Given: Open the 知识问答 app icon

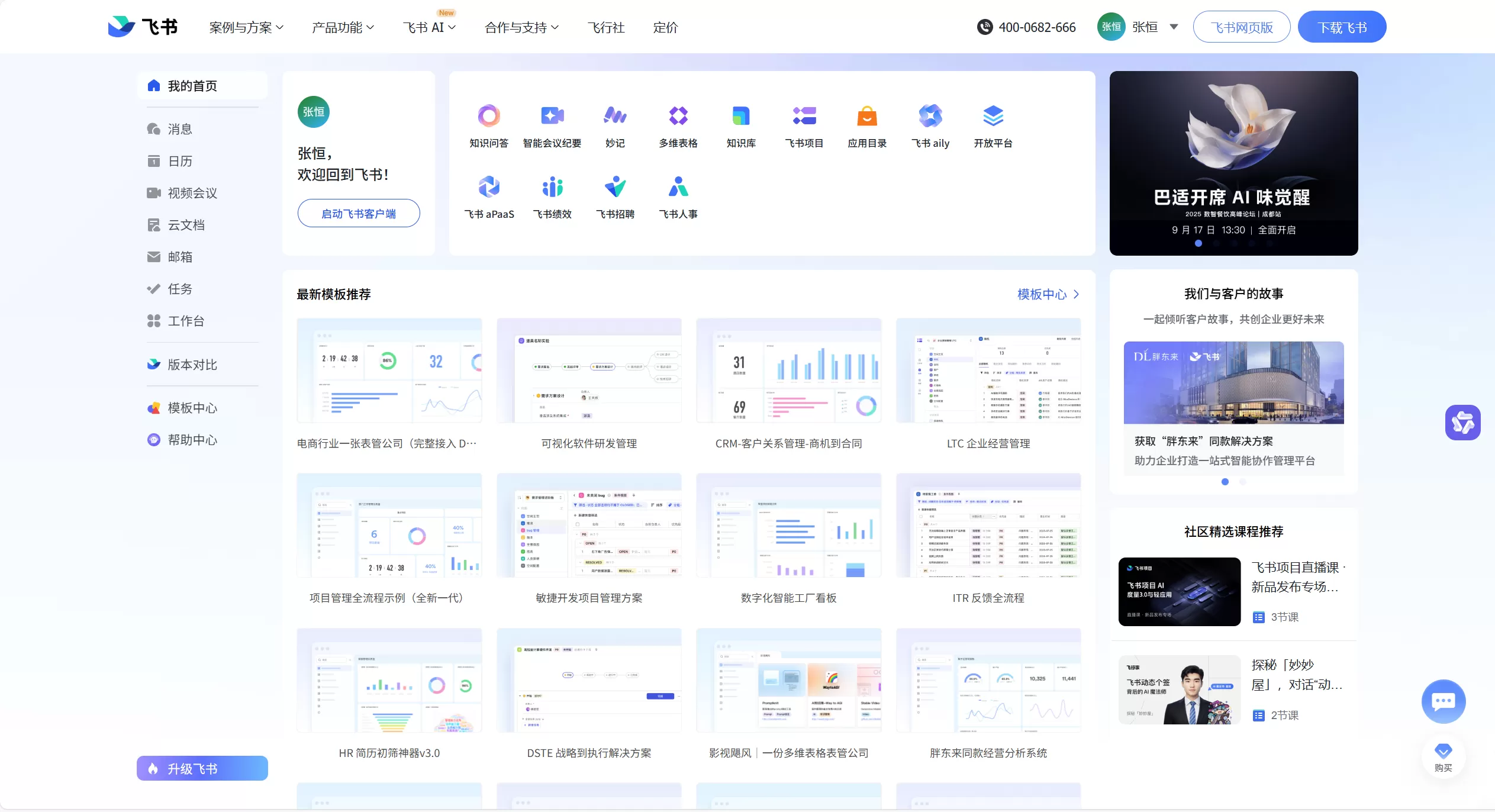Looking at the screenshot, I should tap(489, 117).
